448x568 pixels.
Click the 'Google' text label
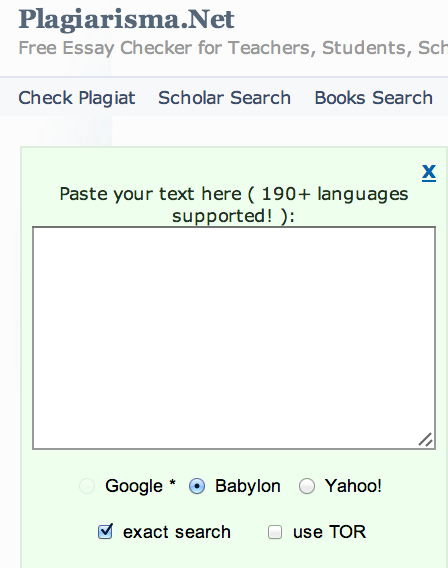pos(134,486)
